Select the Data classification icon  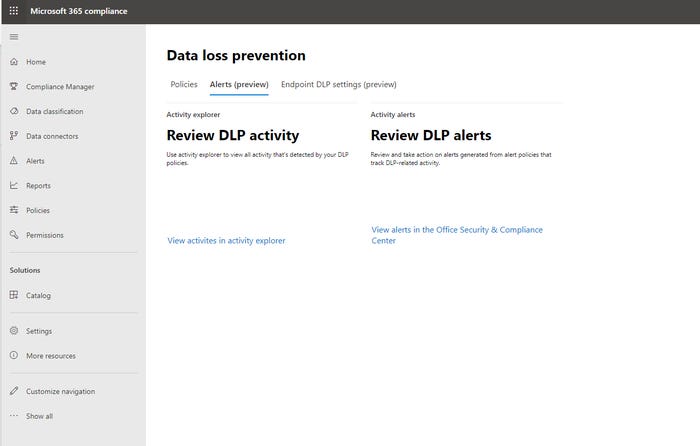click(14, 111)
